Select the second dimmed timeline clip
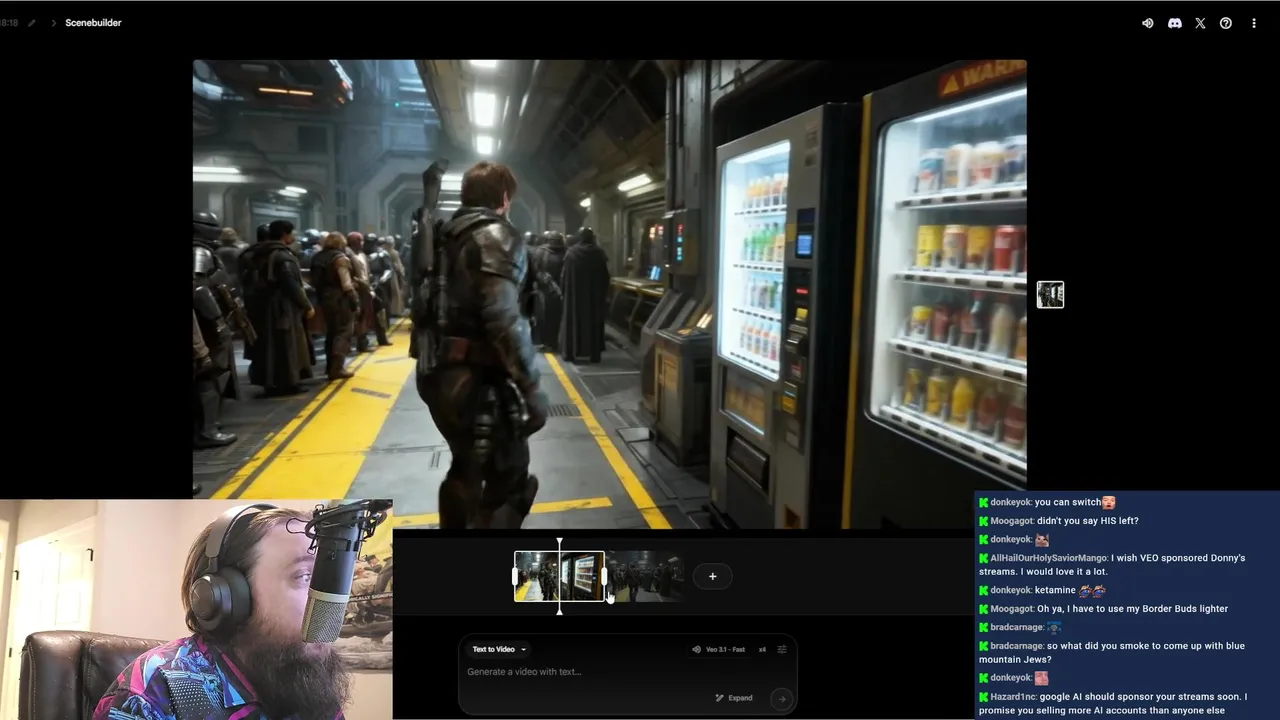This screenshot has height=720, width=1280. [x=646, y=576]
